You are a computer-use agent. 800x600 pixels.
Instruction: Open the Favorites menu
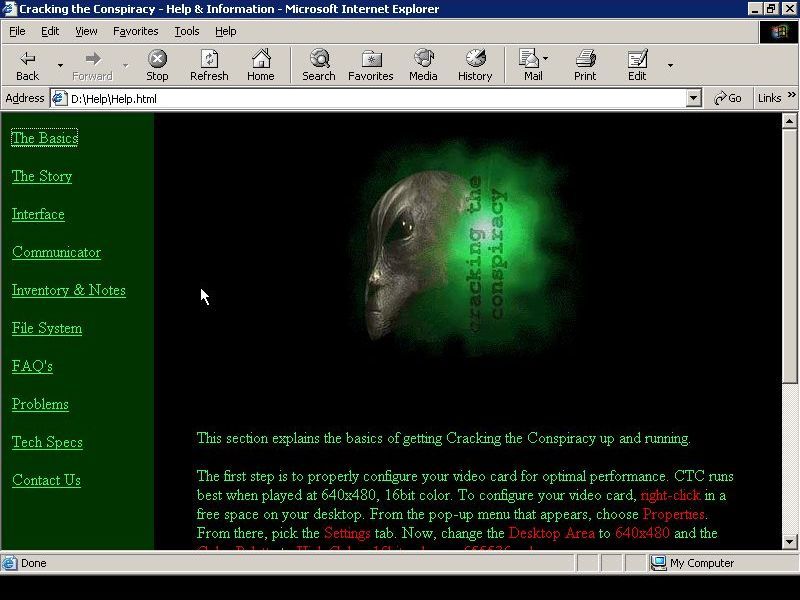[x=135, y=31]
